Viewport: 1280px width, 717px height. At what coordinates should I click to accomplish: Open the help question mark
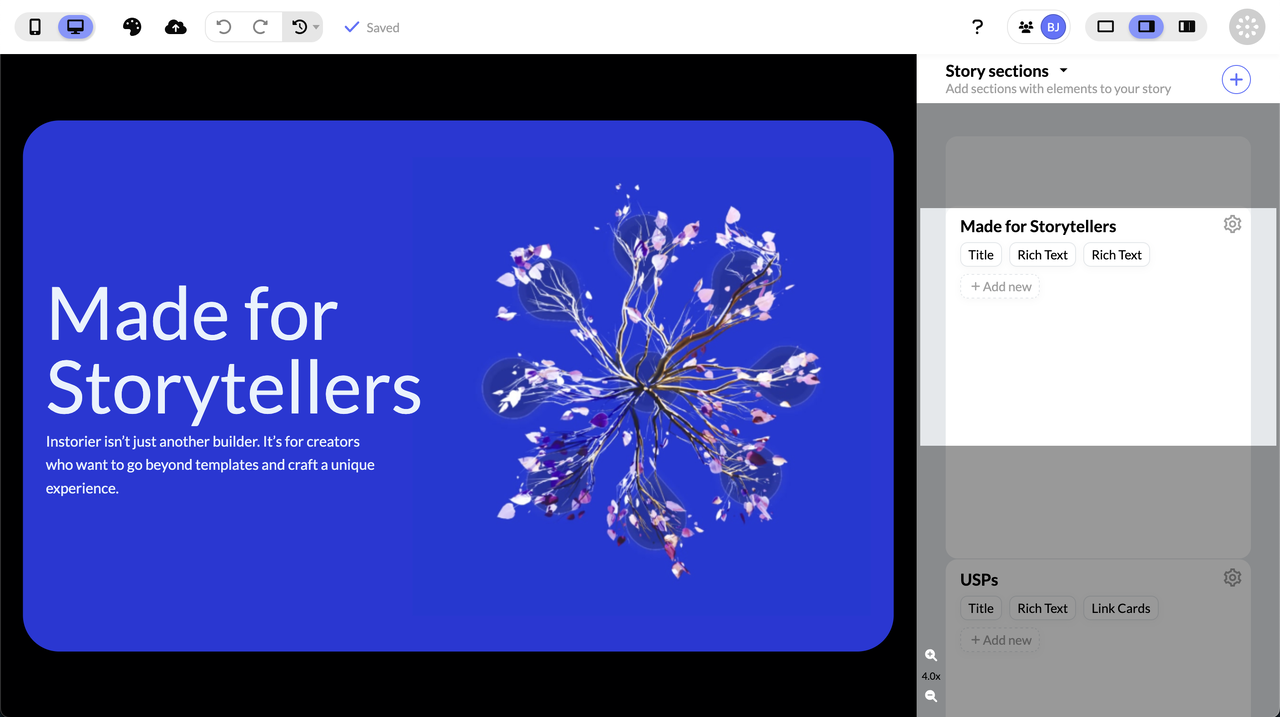tap(977, 27)
